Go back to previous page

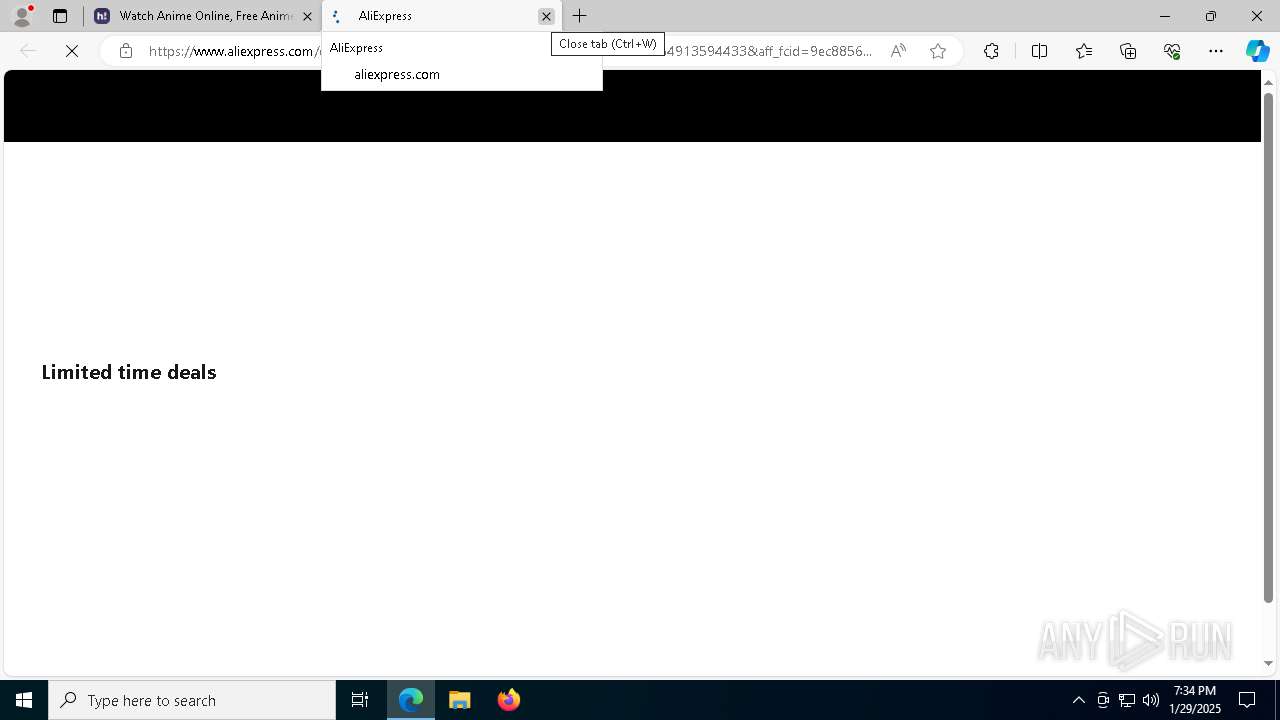28,51
